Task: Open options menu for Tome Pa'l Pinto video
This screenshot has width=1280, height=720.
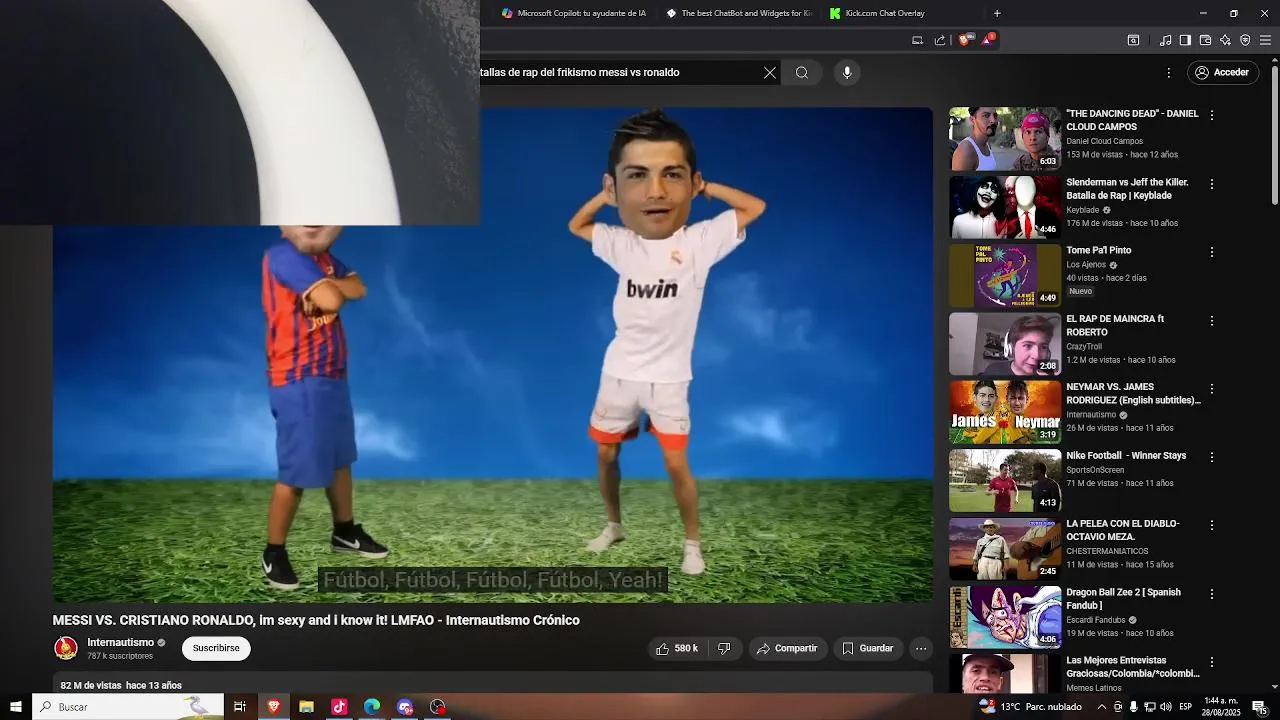Action: (1212, 252)
